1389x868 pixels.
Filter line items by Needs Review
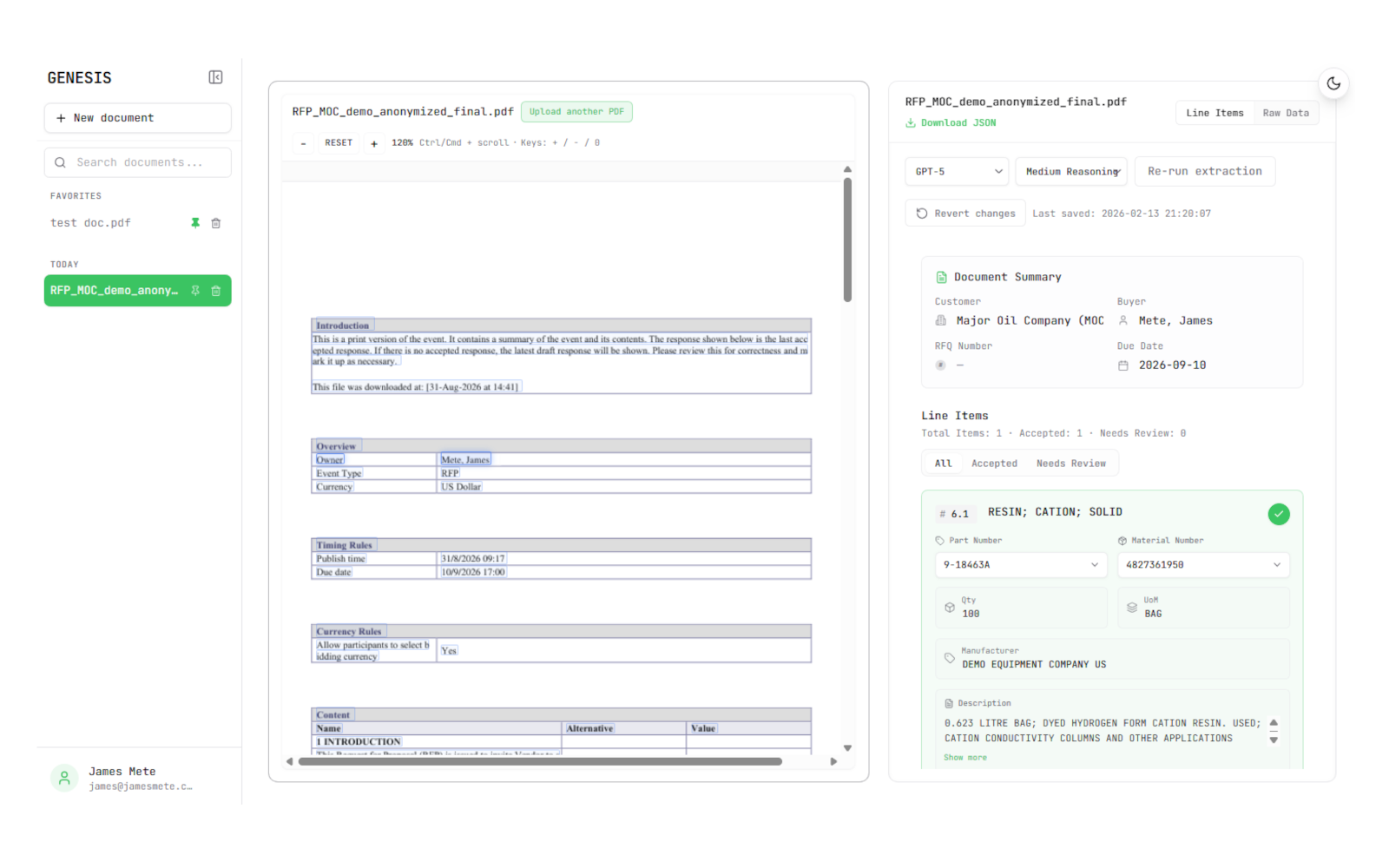pyautogui.click(x=1071, y=463)
